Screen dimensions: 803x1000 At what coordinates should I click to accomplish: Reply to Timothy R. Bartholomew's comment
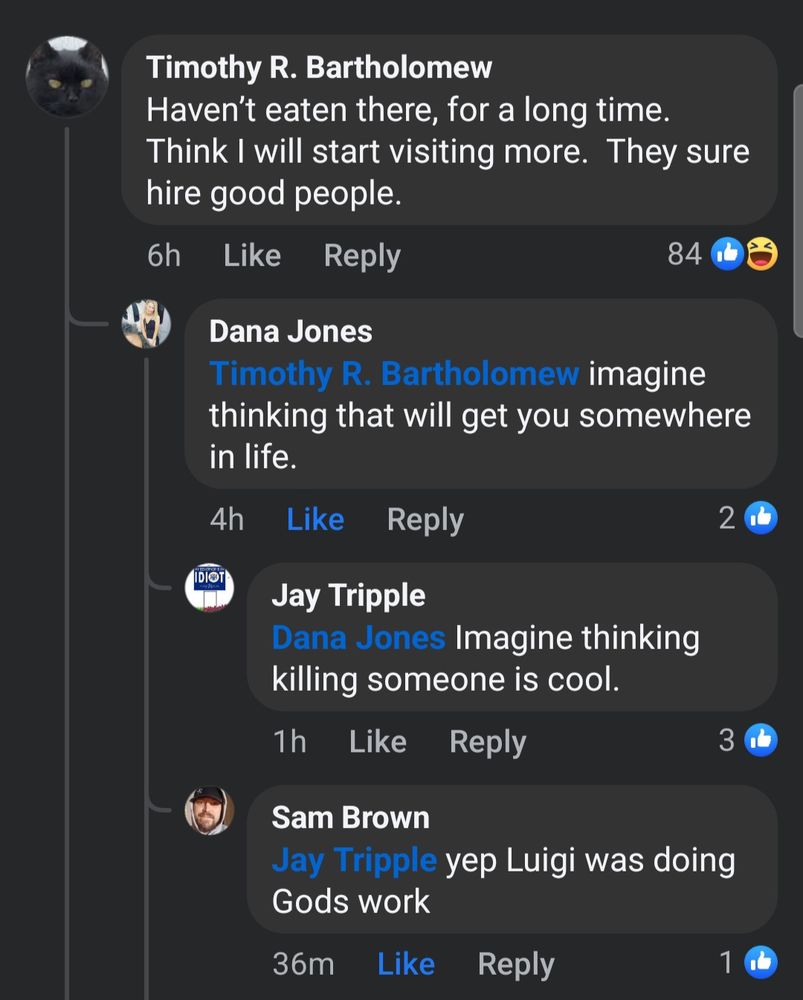(362, 257)
